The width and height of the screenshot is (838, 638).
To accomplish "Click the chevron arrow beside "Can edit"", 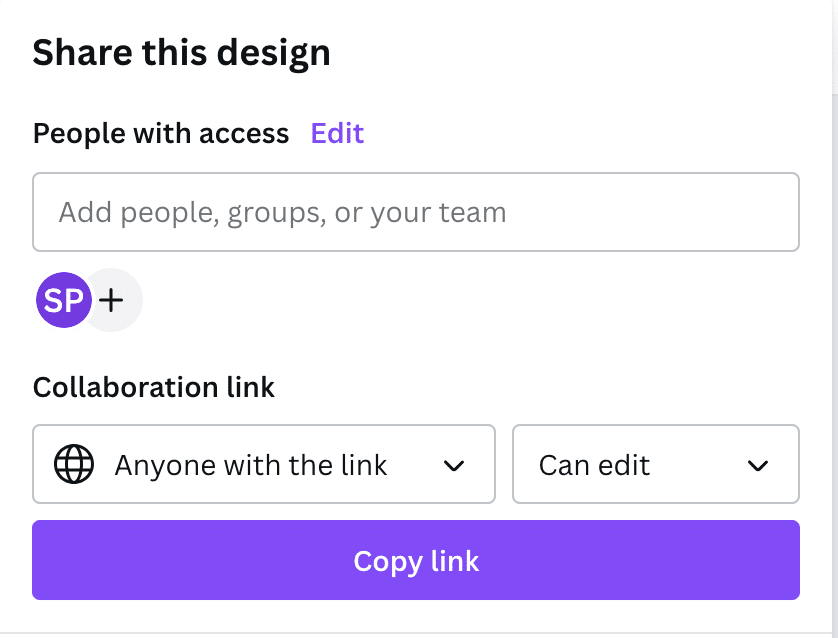I will pyautogui.click(x=758, y=465).
